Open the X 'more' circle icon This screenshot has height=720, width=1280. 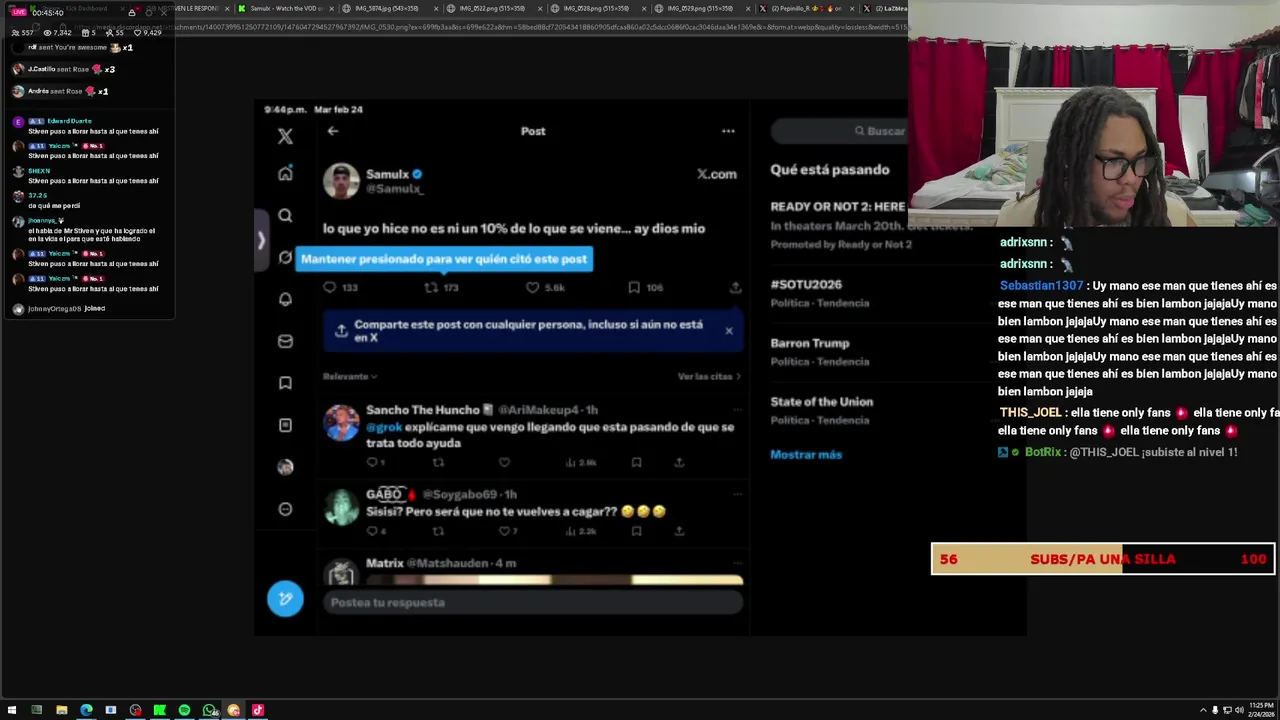tap(285, 509)
